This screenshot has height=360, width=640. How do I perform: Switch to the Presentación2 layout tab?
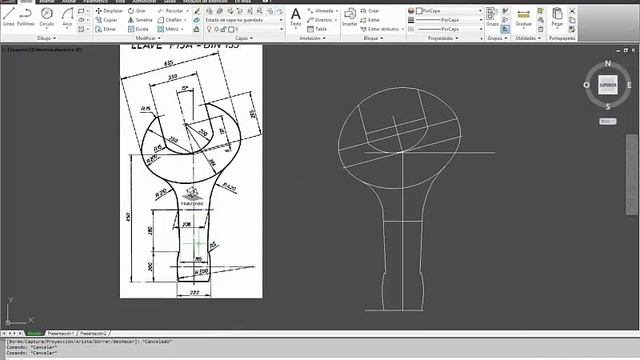93,333
